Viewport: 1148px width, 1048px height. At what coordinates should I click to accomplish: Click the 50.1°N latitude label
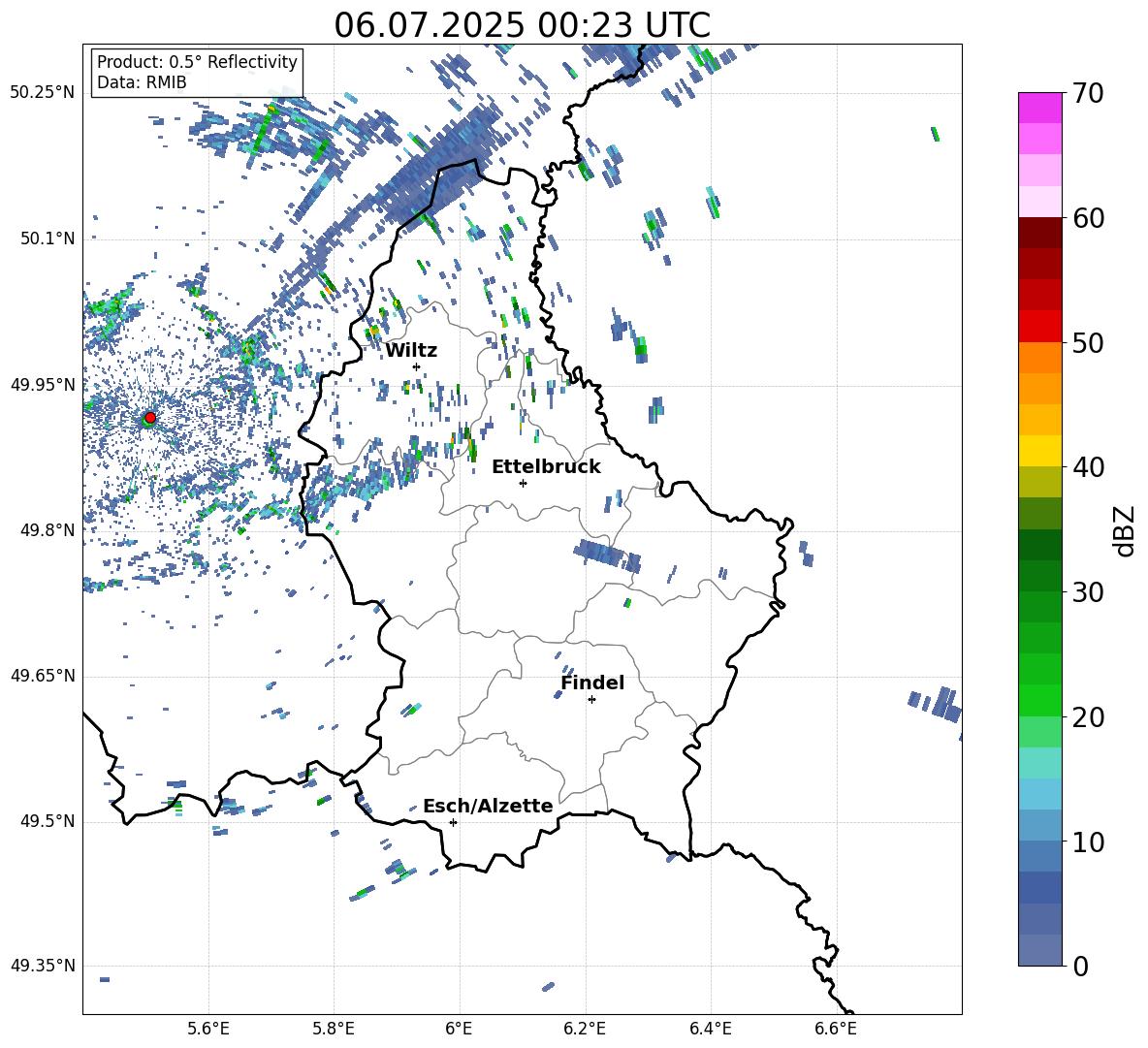[48, 238]
